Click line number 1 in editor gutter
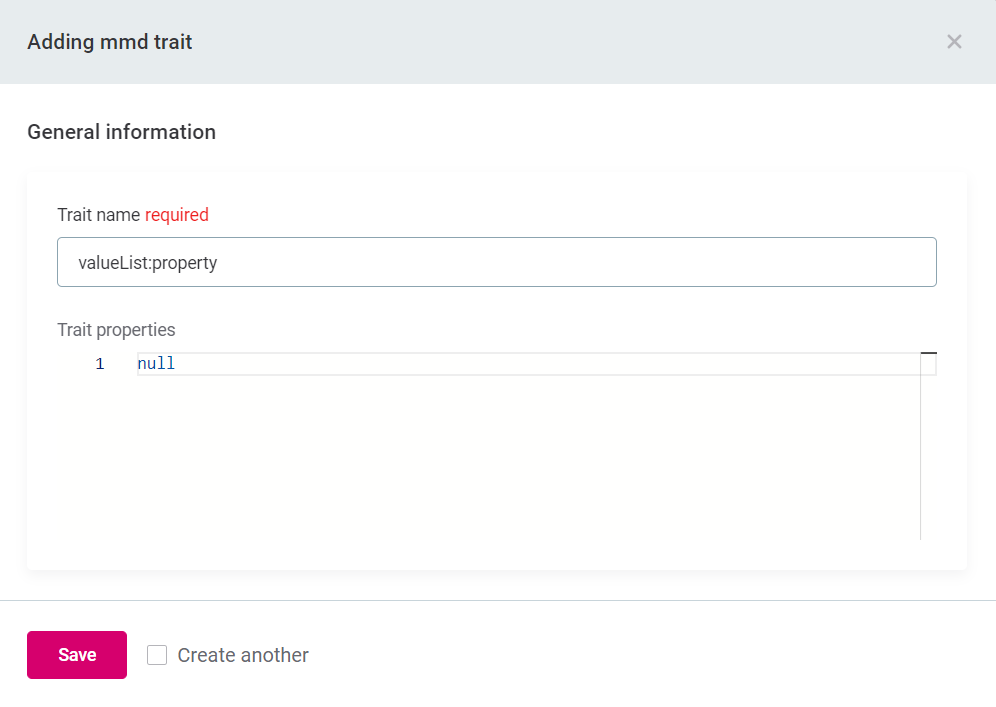This screenshot has height=707, width=996. [x=100, y=364]
